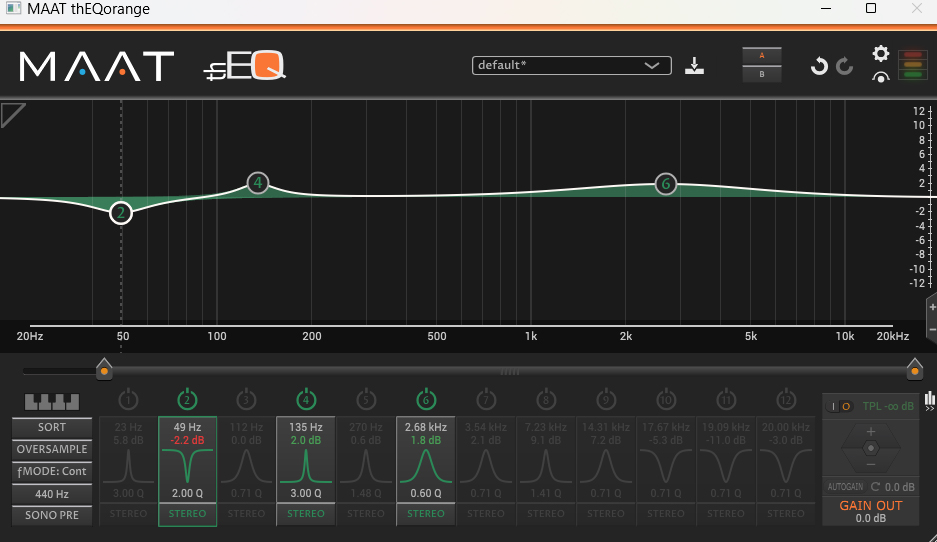Click the band 10 dip filter shape

pos(666,466)
